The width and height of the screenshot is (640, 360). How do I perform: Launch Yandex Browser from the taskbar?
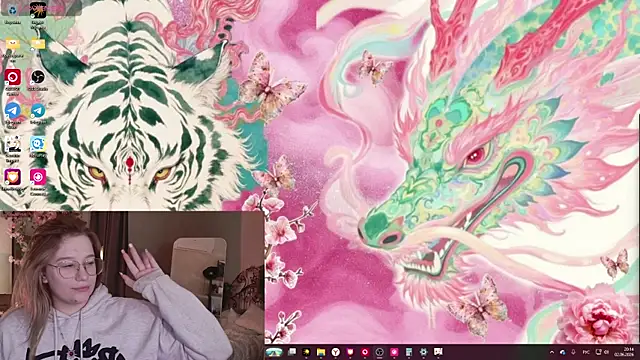[336, 352]
